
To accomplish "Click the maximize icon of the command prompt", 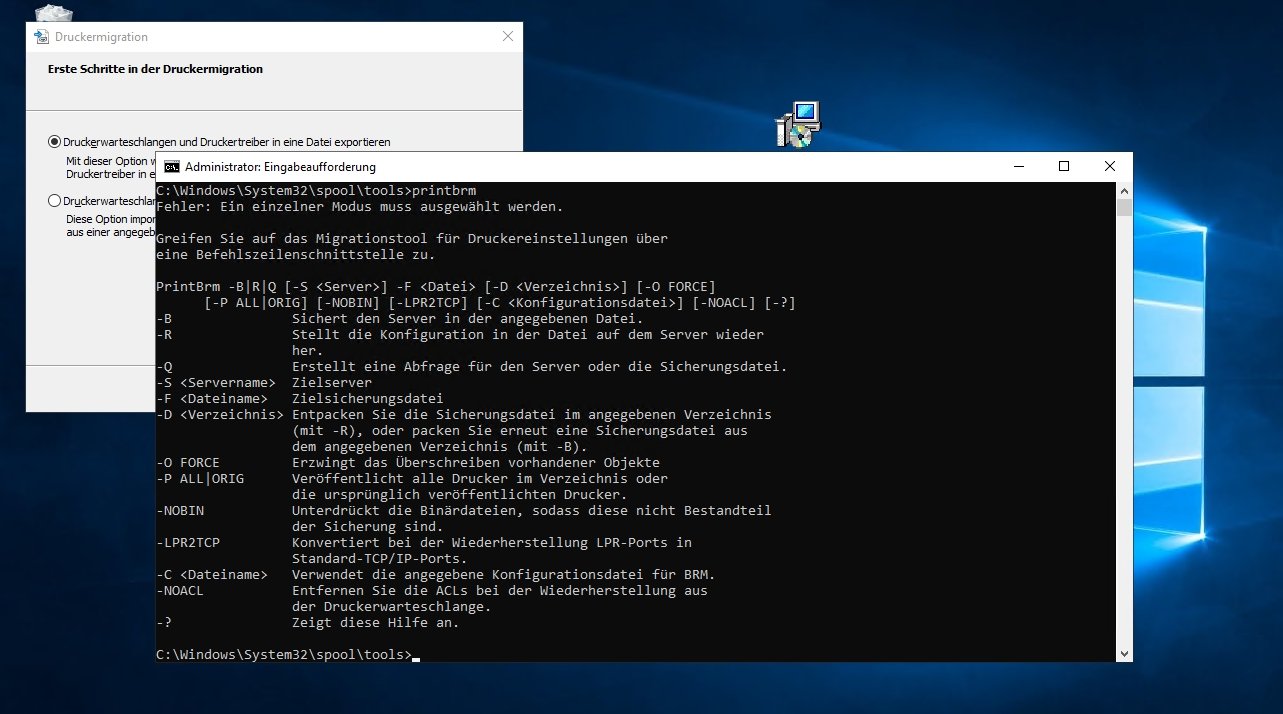I will pyautogui.click(x=1063, y=166).
